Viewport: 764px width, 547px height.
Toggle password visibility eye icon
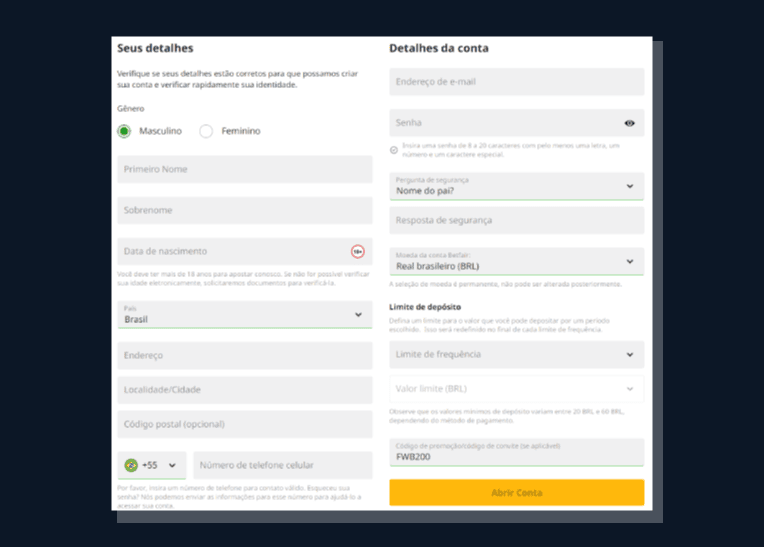pos(630,123)
